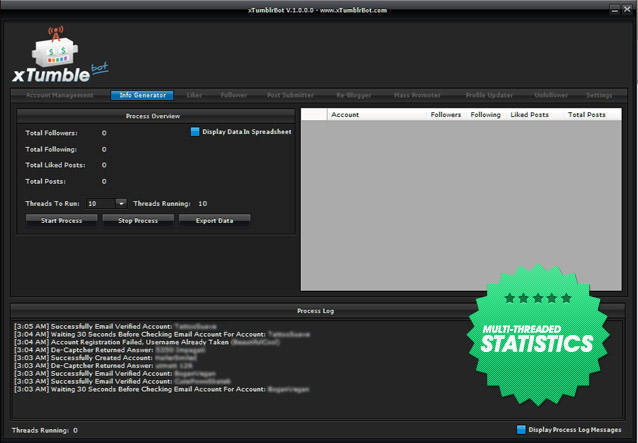The image size is (638, 443).
Task: Select the Info Generator tab
Action: (142, 95)
